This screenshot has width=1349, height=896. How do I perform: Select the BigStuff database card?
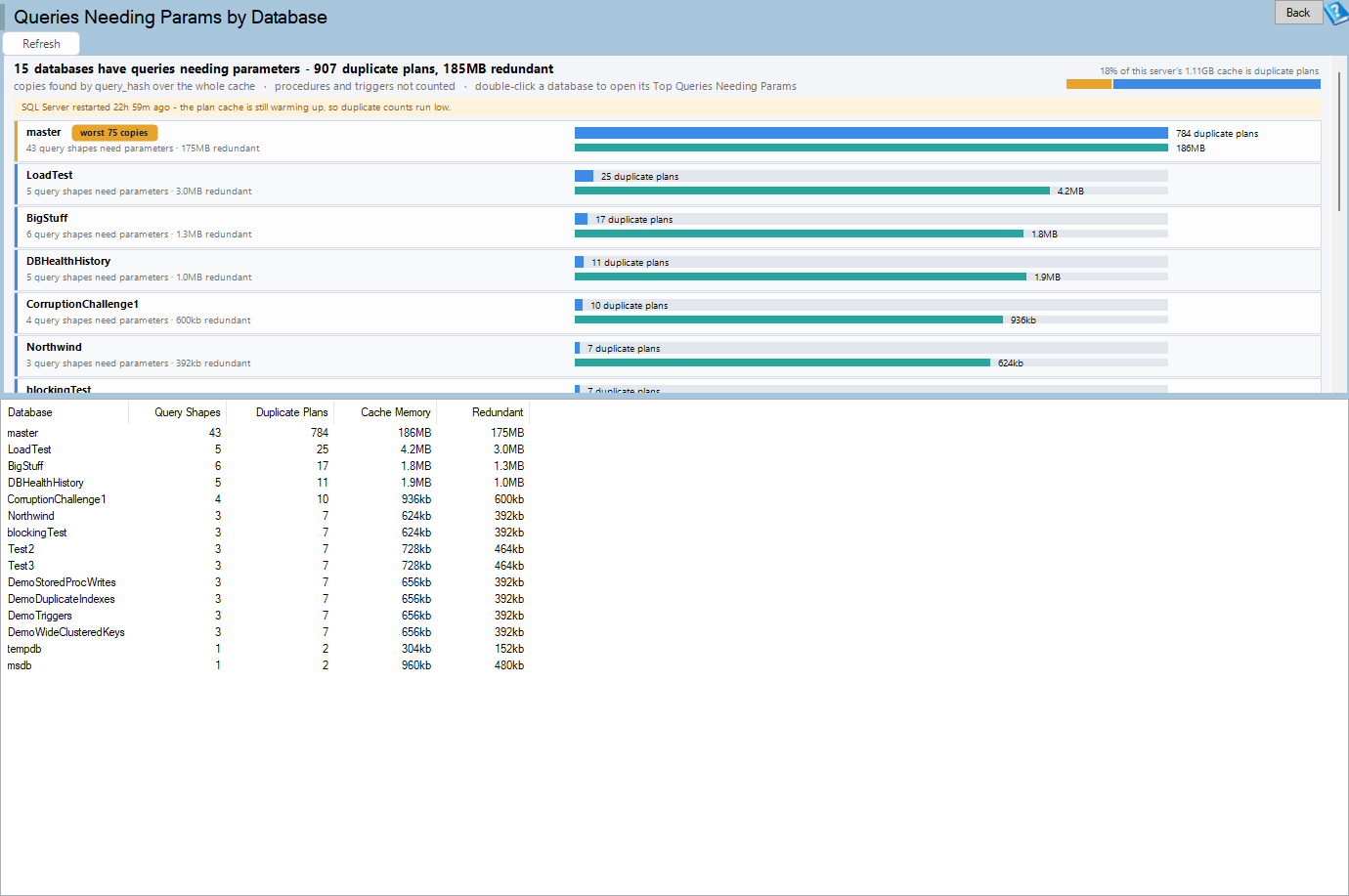coord(668,227)
